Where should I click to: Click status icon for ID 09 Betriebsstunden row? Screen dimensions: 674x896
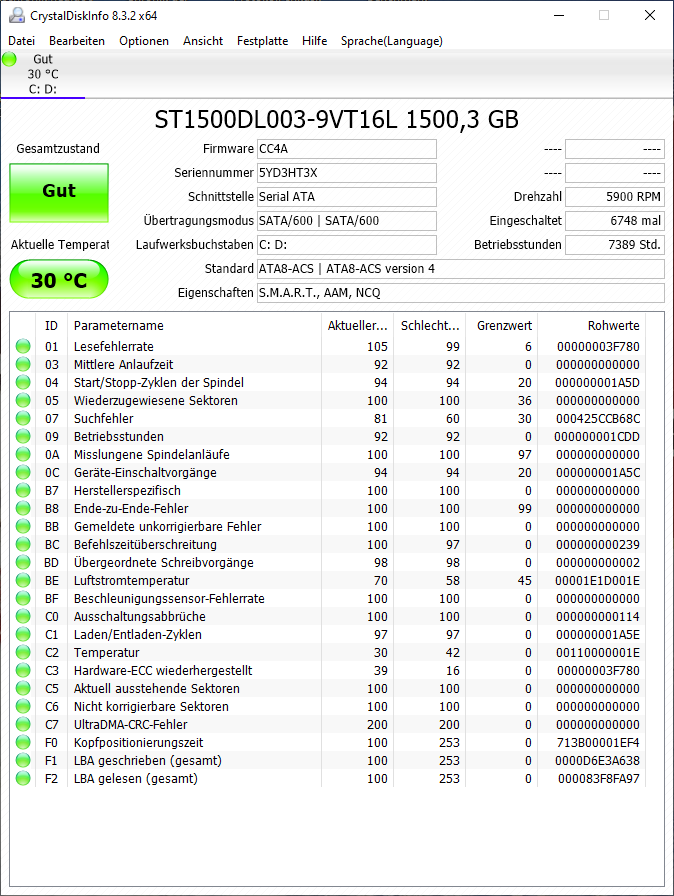(23, 436)
